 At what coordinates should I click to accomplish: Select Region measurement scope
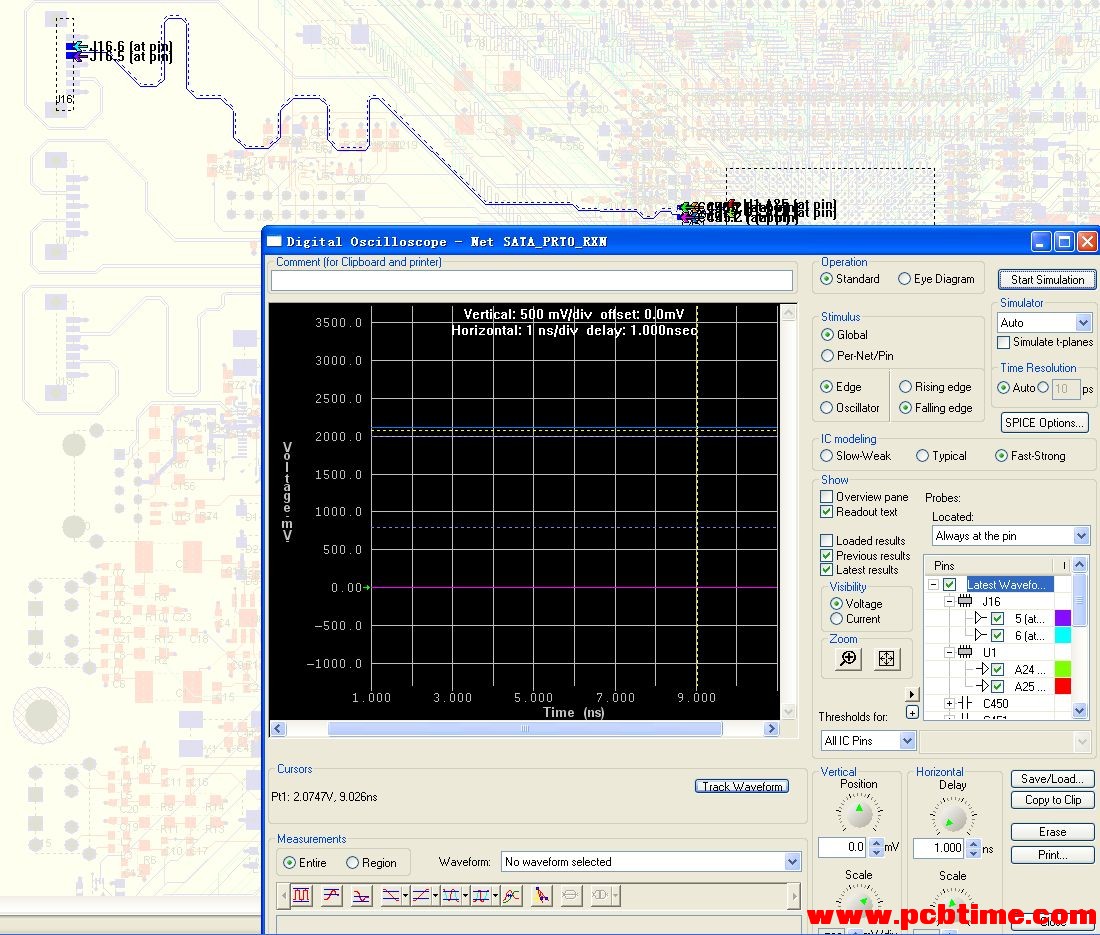click(x=371, y=863)
